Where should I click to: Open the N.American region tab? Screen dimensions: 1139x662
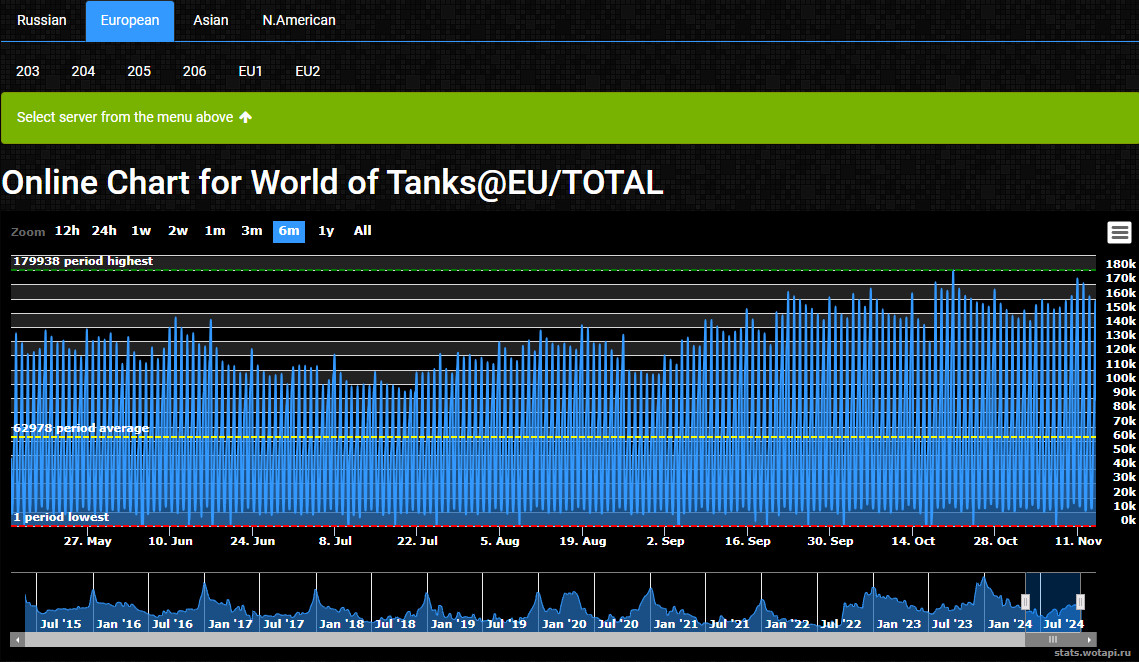(x=299, y=20)
